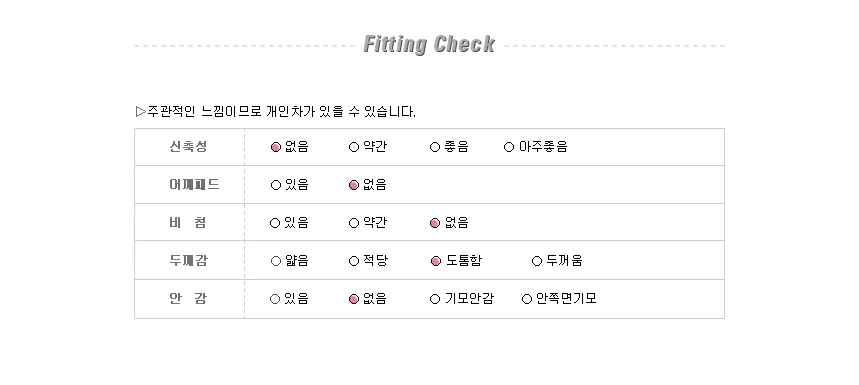Select 없음 radio in 비침 row
This screenshot has width=859, height=385.
tap(435, 223)
